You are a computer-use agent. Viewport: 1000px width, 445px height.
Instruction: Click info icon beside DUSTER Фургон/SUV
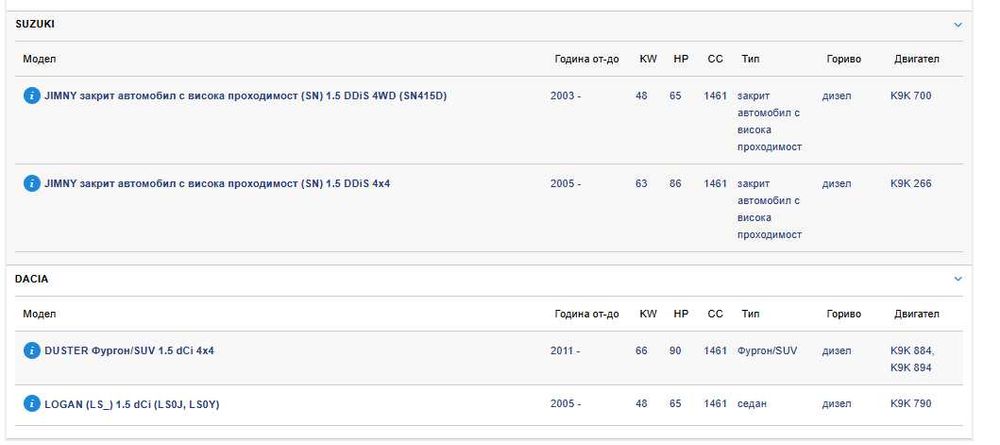point(32,351)
